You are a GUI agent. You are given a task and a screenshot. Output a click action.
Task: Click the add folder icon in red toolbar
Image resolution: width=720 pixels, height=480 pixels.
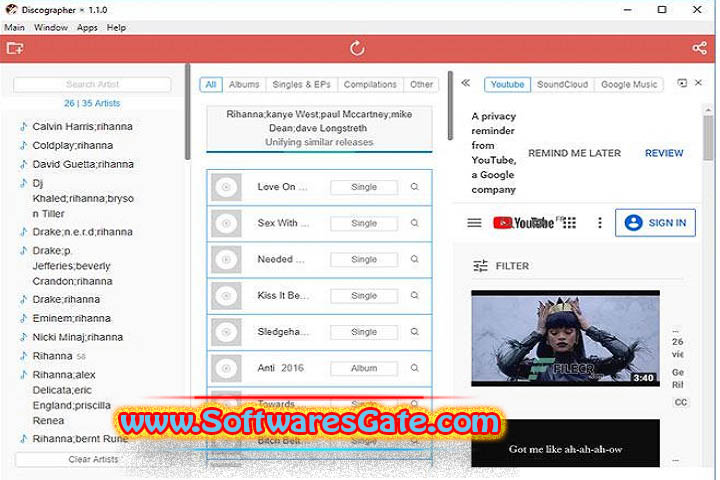15,48
